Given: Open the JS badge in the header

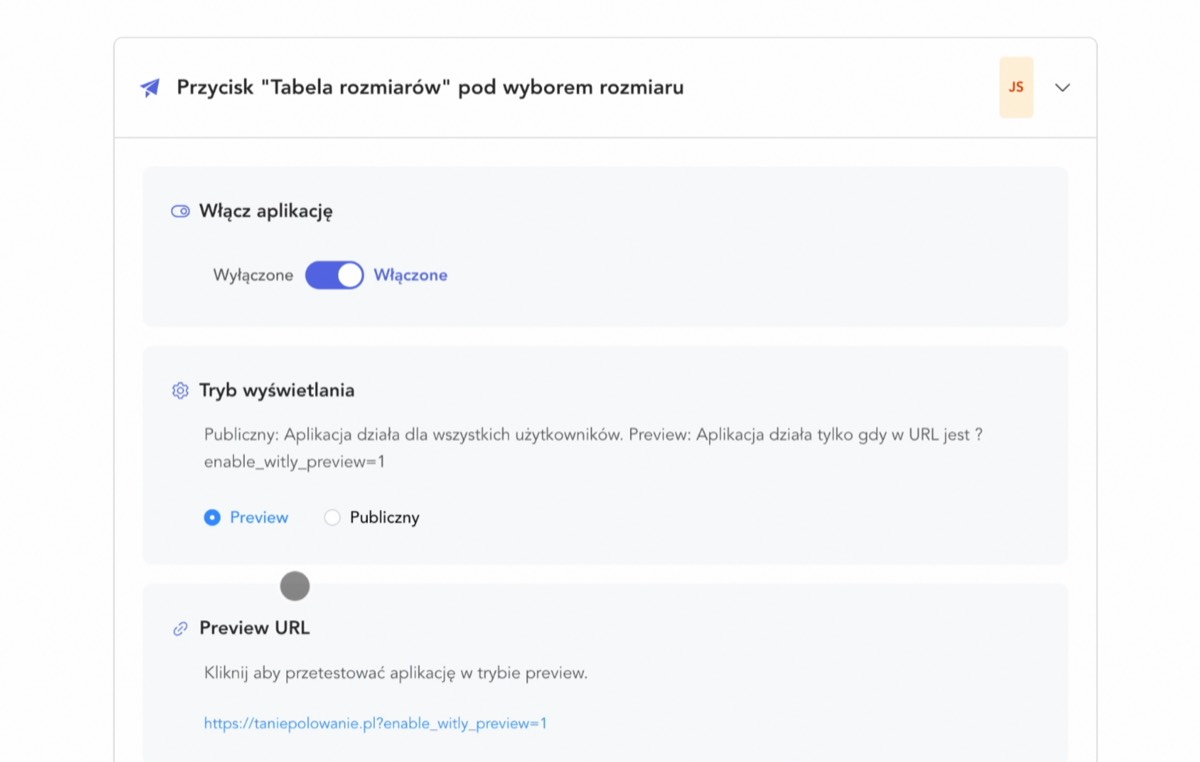Looking at the screenshot, I should 1016,87.
